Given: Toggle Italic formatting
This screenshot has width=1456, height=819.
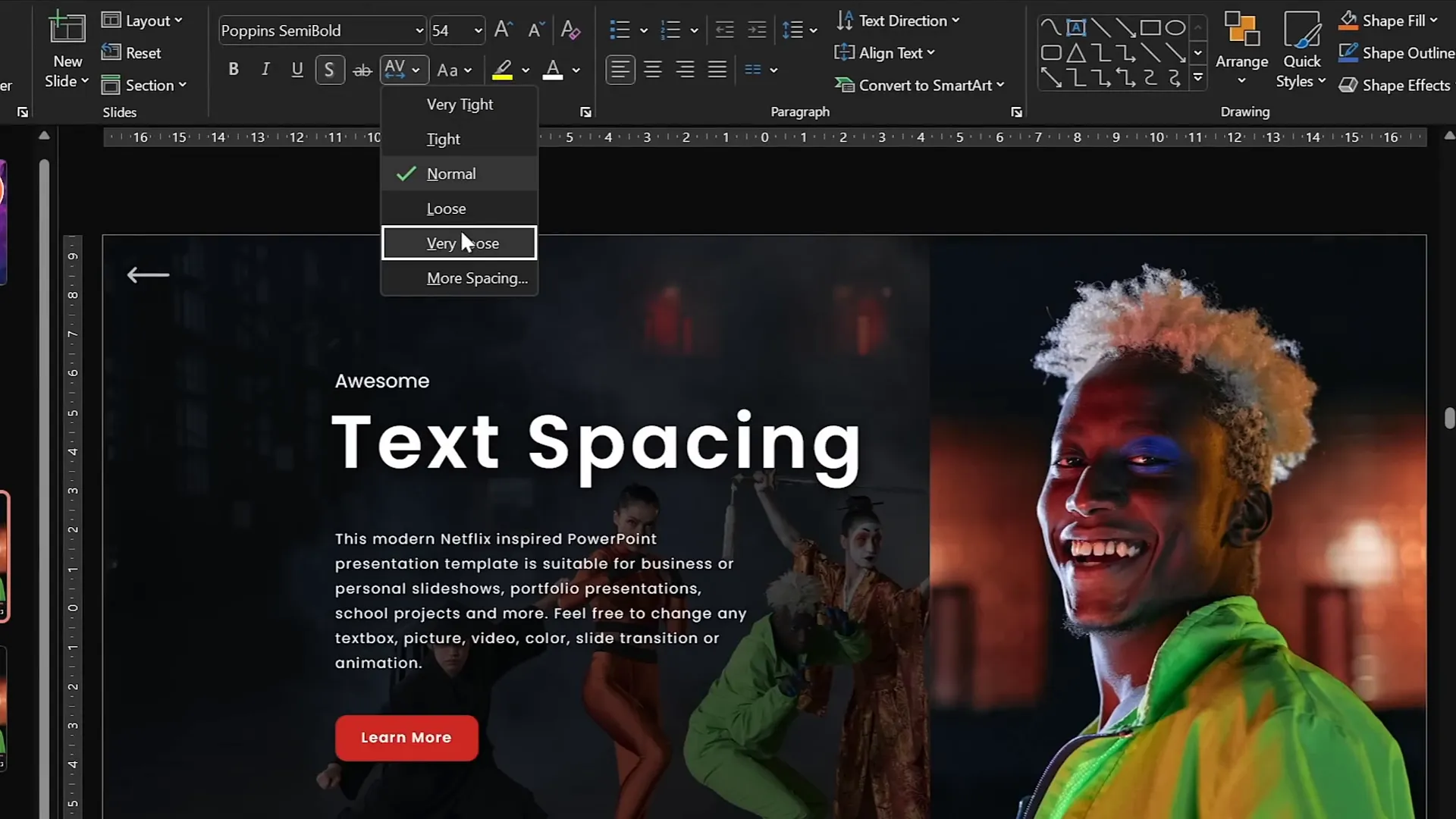Looking at the screenshot, I should pos(265,70).
